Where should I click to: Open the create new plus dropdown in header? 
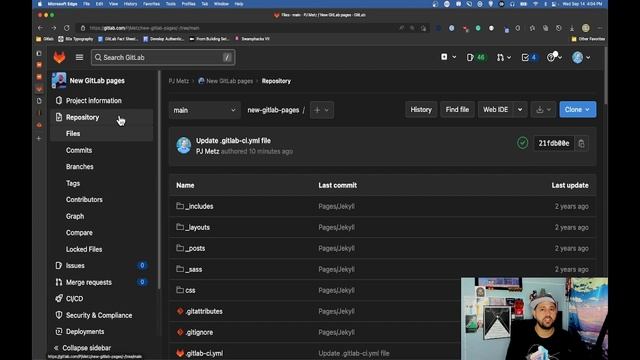coord(448,57)
